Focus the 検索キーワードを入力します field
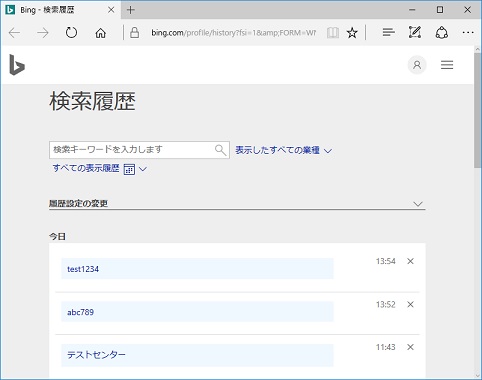 tap(139, 150)
